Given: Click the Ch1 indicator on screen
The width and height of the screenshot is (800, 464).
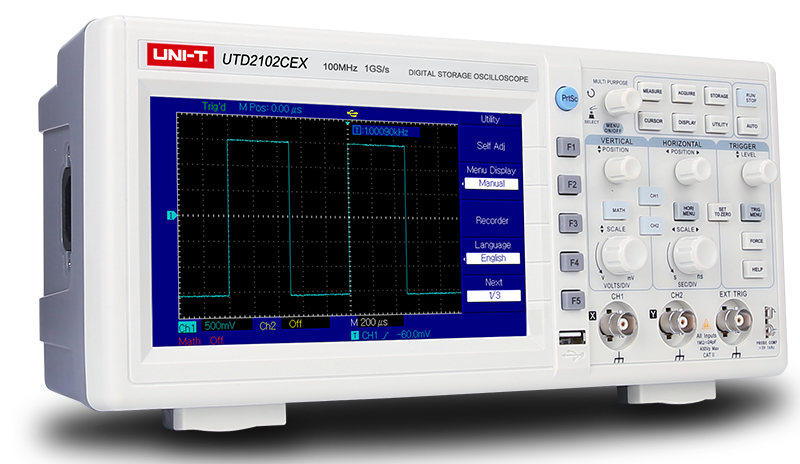Looking at the screenshot, I should click(187, 328).
